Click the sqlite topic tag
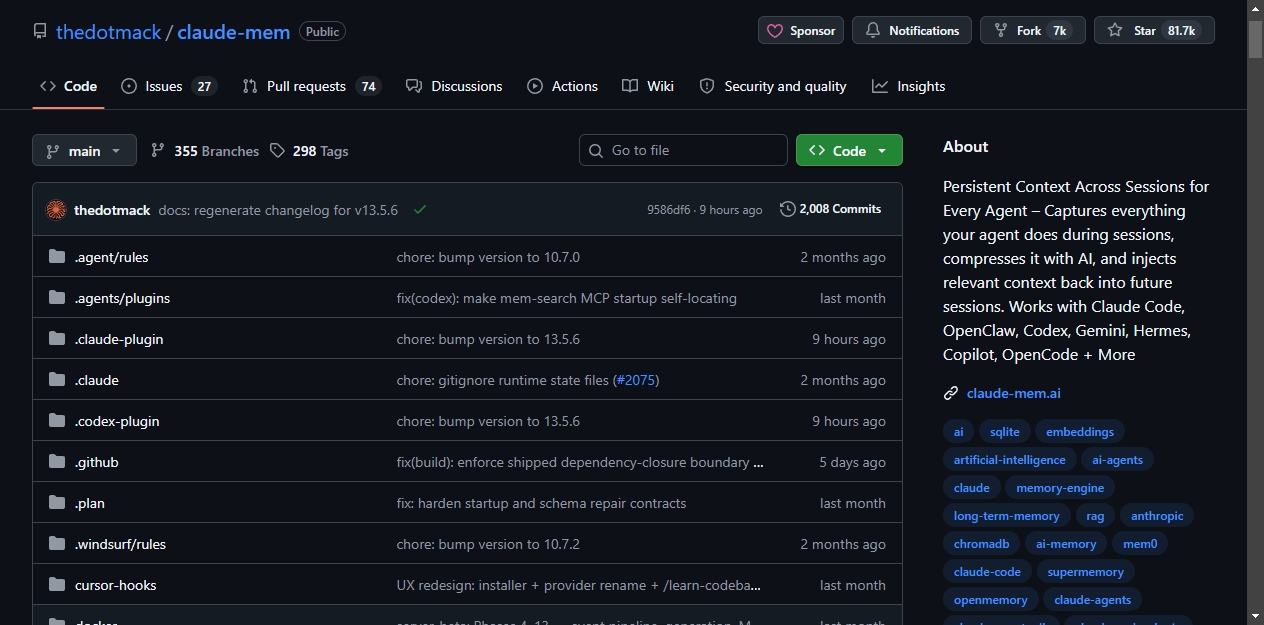 (x=1005, y=432)
